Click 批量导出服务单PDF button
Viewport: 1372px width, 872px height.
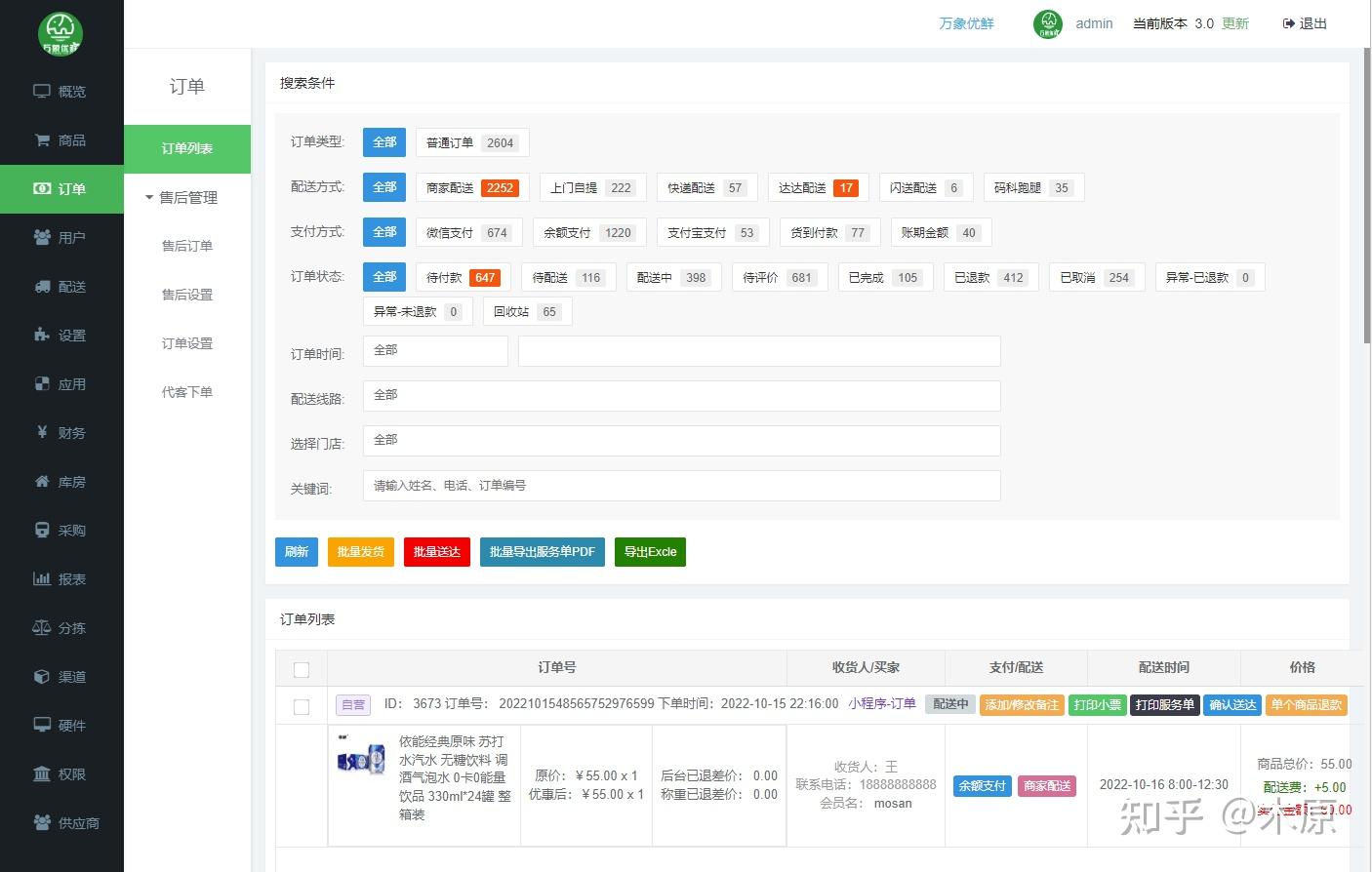coord(543,552)
